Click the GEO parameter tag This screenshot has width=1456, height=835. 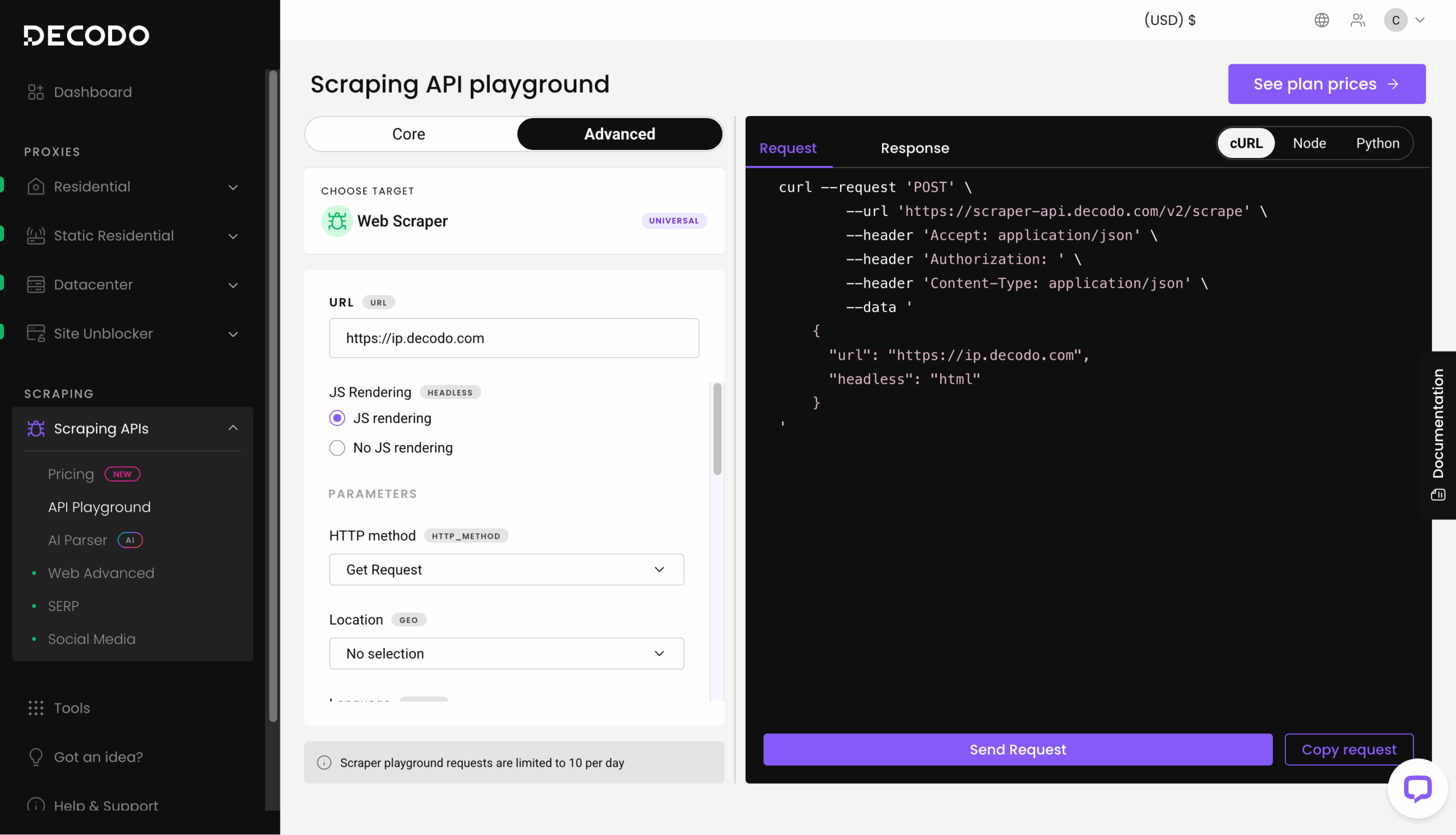coord(408,620)
